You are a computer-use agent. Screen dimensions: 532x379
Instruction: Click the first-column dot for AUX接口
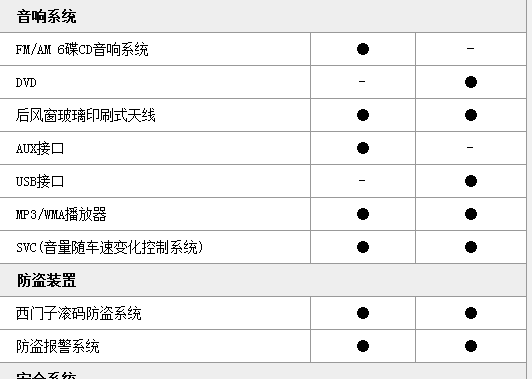pos(363,148)
